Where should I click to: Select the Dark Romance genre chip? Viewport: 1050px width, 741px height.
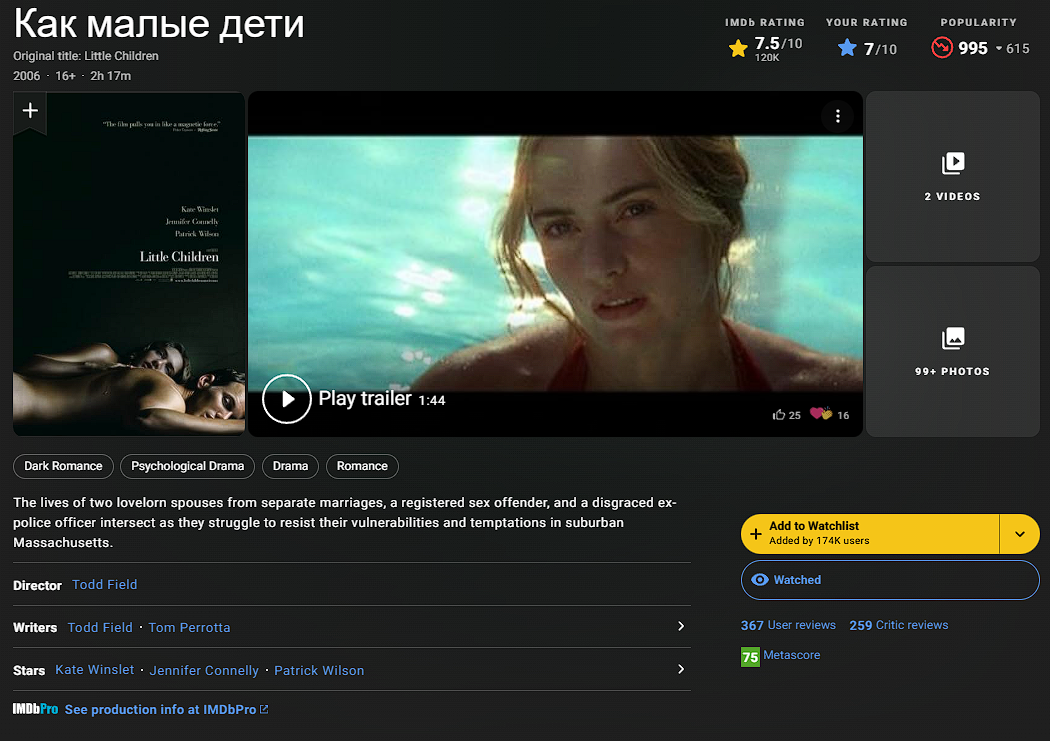coord(63,467)
